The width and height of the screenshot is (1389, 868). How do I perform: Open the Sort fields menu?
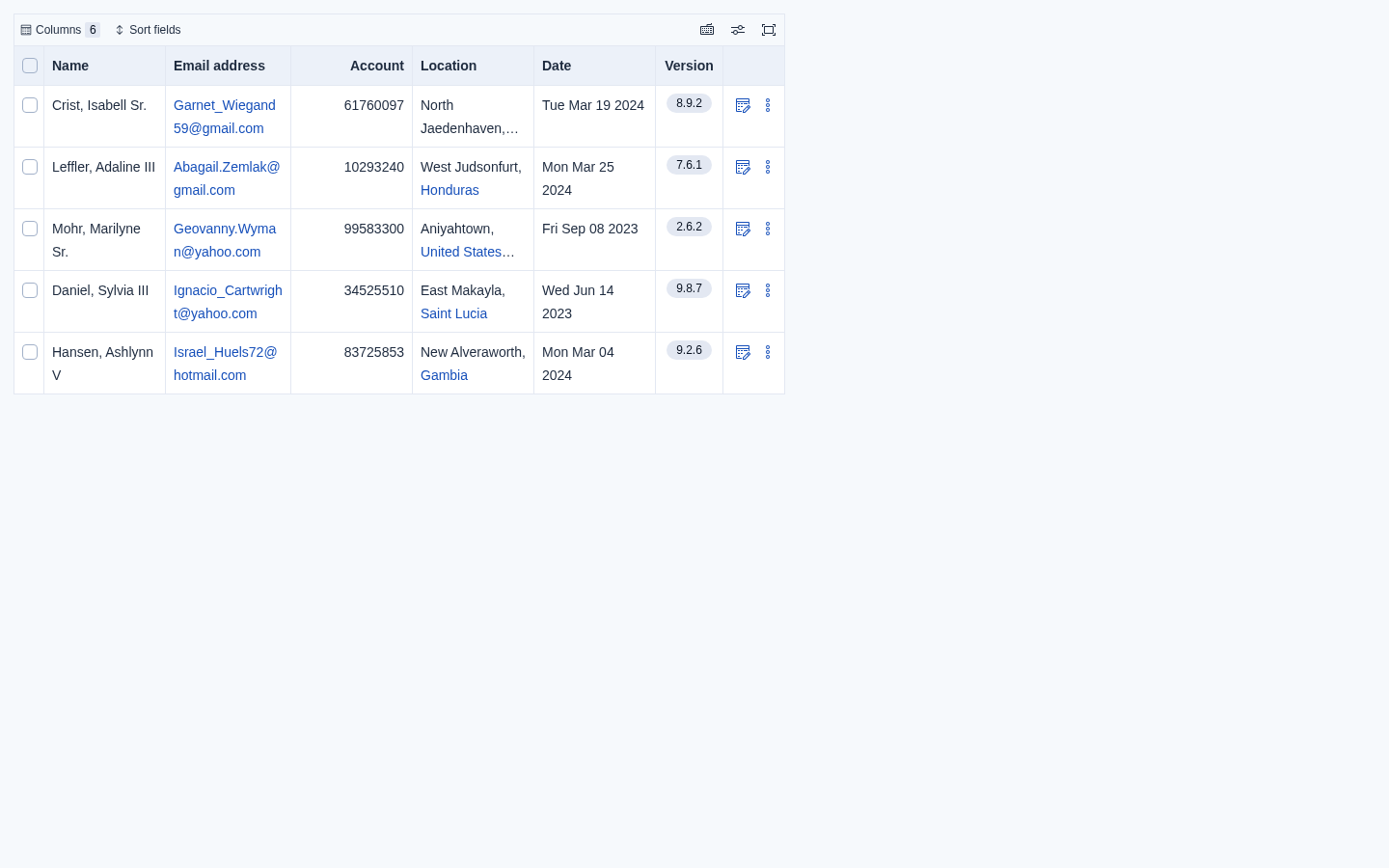[148, 30]
